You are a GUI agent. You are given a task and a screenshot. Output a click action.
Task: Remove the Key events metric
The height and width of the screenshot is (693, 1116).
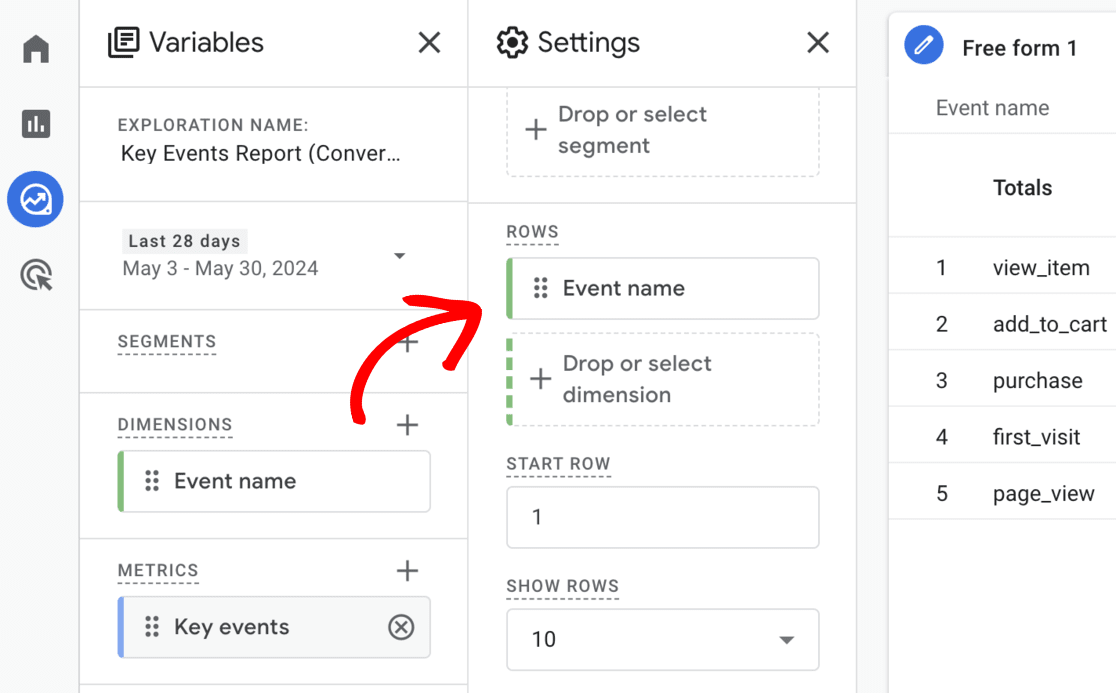(x=401, y=627)
